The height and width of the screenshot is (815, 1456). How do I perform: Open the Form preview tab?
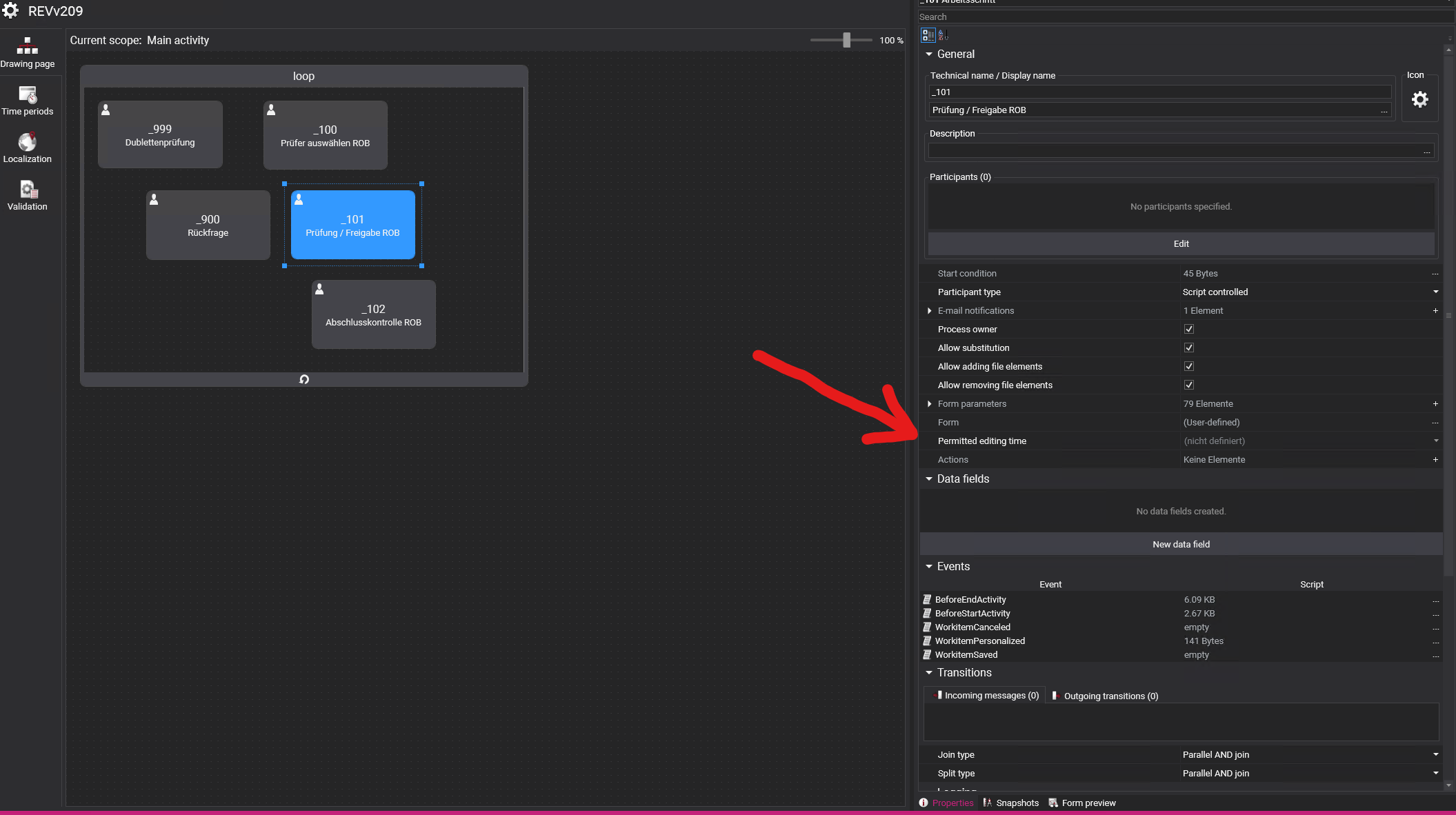1082,803
